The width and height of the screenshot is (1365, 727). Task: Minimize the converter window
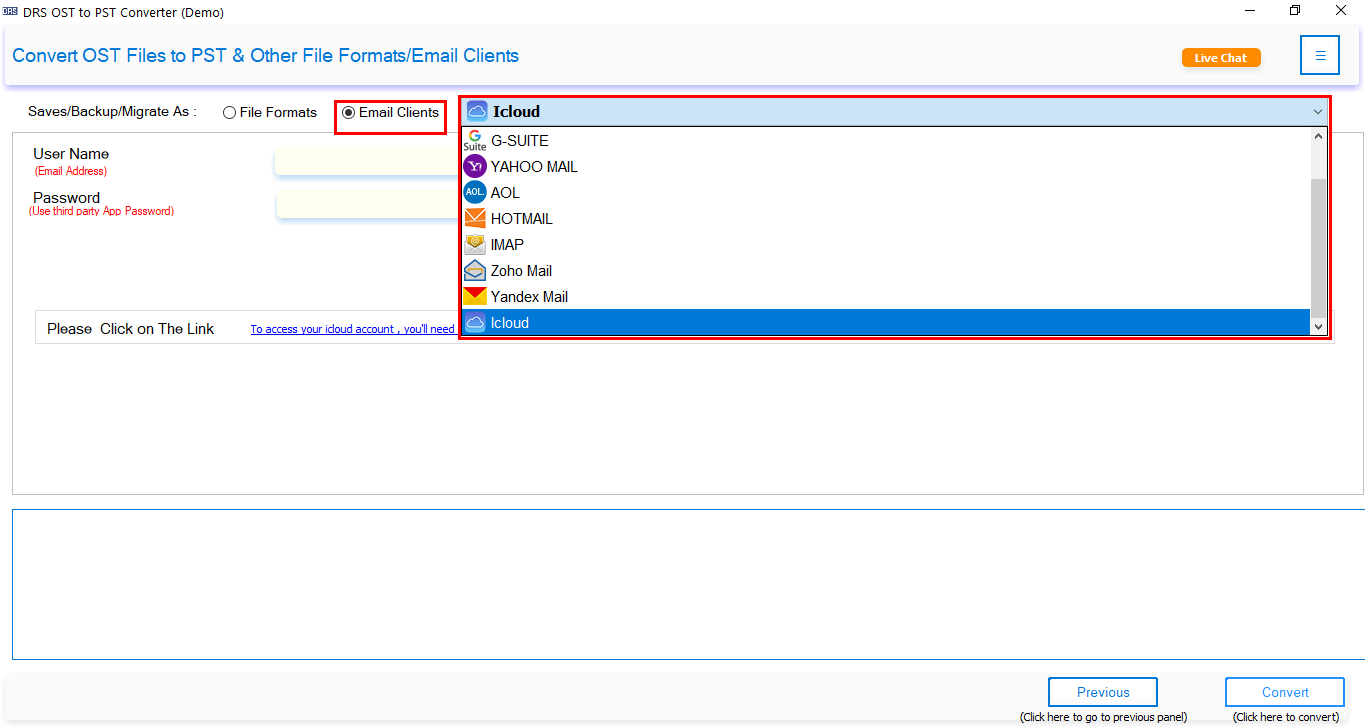coord(1250,11)
